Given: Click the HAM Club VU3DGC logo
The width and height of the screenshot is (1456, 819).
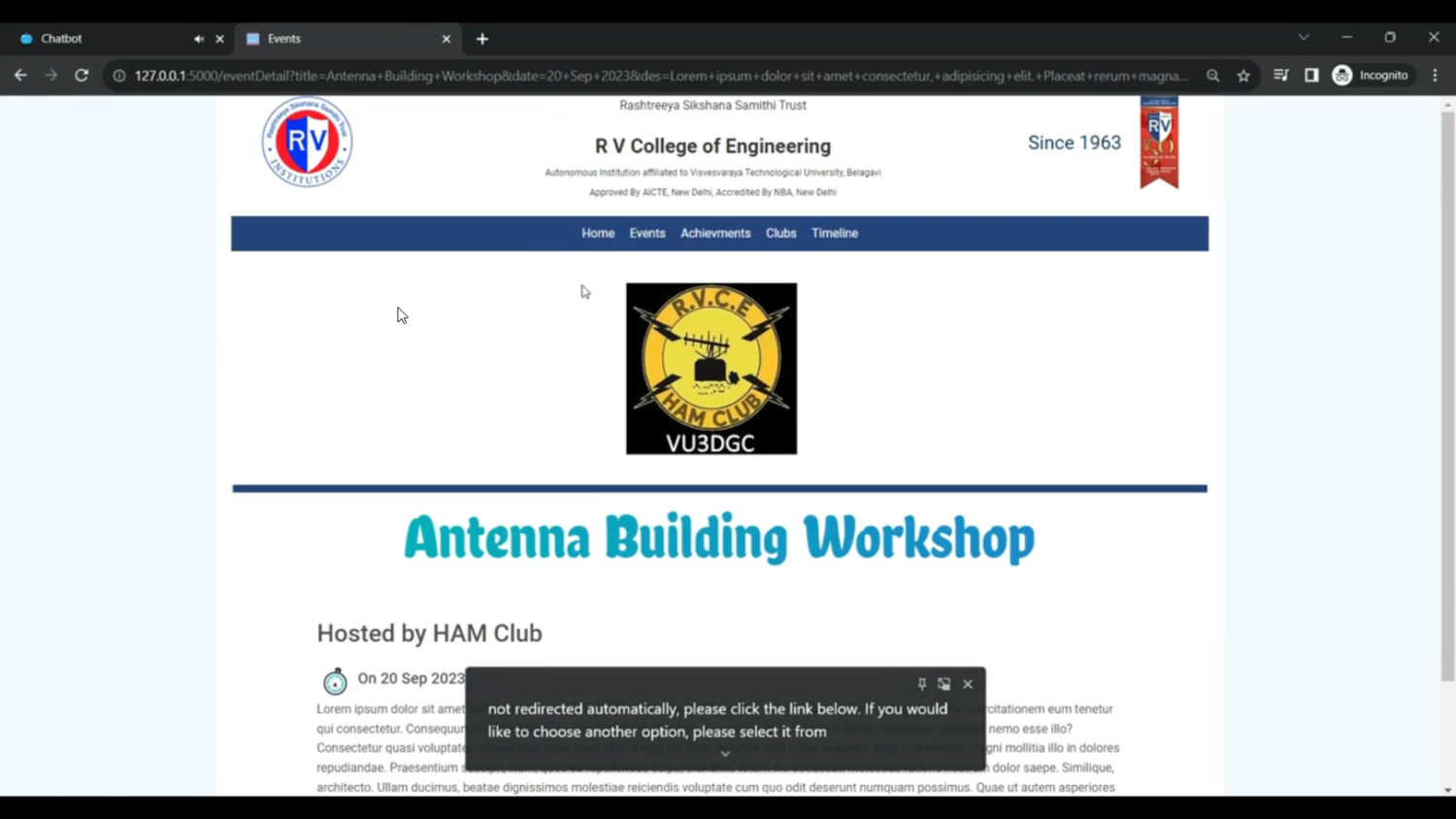Looking at the screenshot, I should pyautogui.click(x=711, y=369).
